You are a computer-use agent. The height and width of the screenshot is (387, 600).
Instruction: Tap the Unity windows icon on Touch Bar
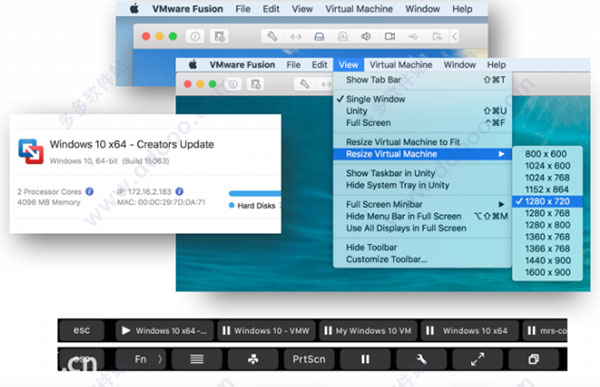[x=533, y=359]
